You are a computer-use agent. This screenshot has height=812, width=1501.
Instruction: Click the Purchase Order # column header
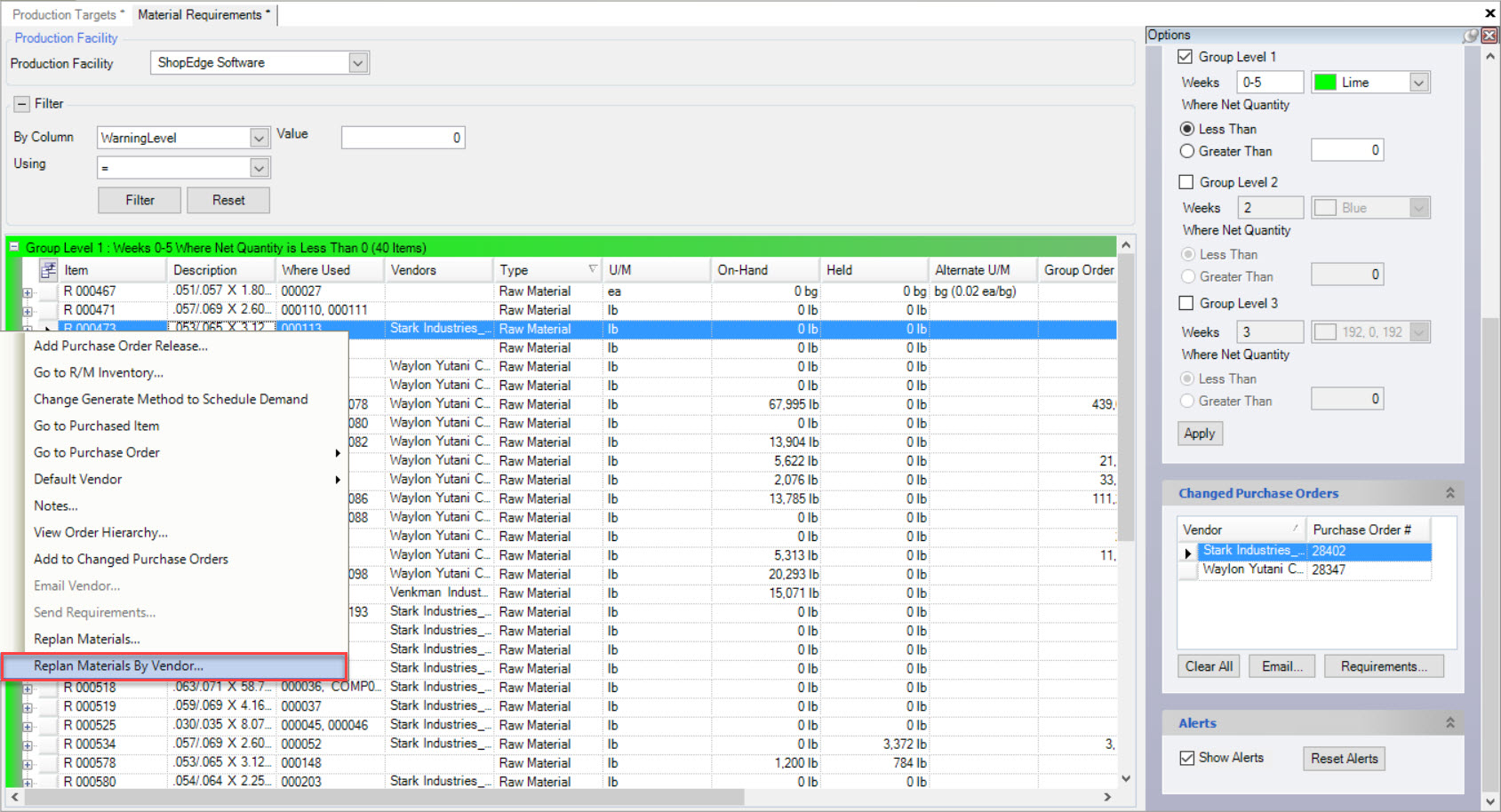coord(1369,529)
